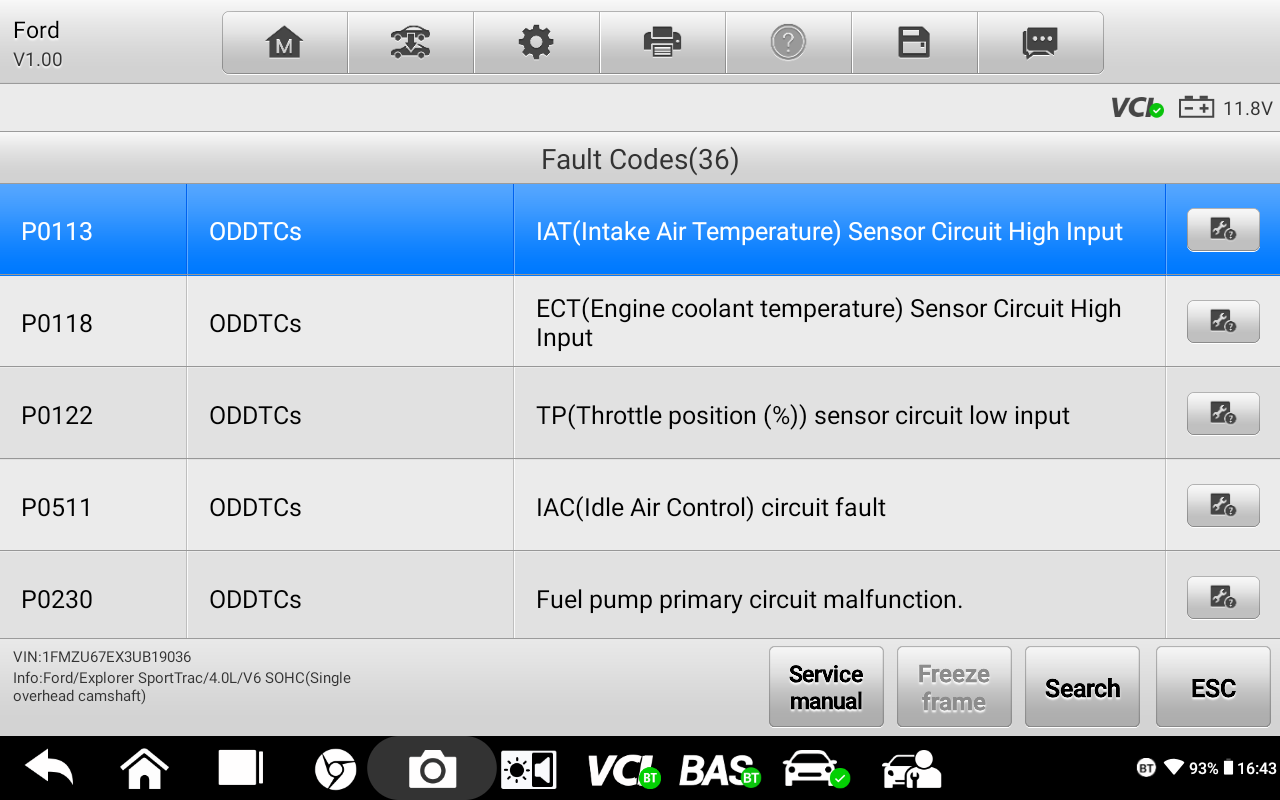1280x800 pixels.
Task: Open repair help for code P0118
Action: click(x=1222, y=322)
